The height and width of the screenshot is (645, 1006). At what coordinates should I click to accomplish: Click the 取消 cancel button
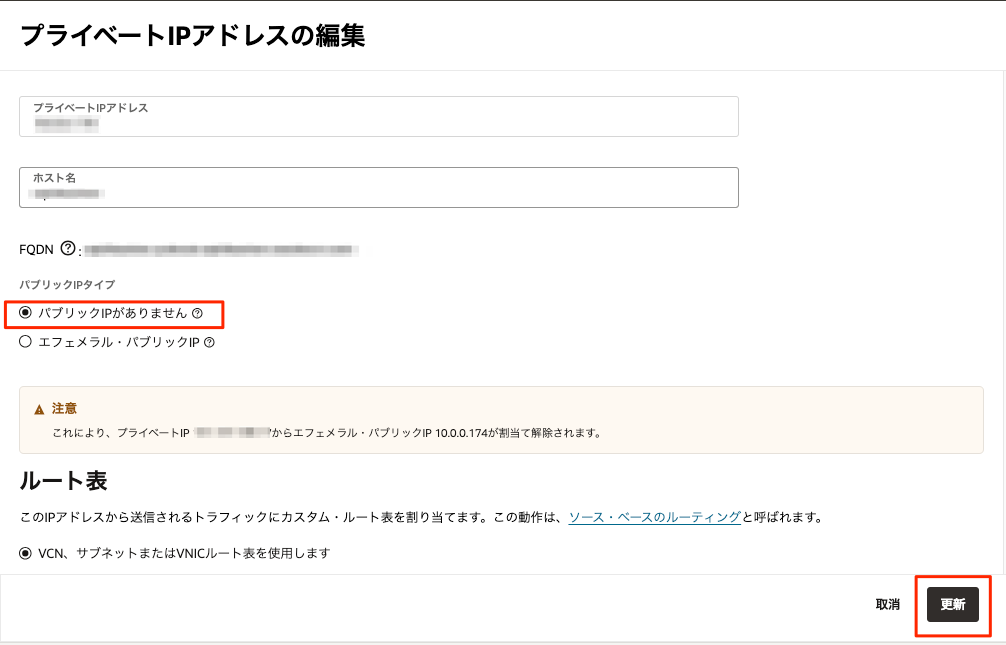(887, 604)
